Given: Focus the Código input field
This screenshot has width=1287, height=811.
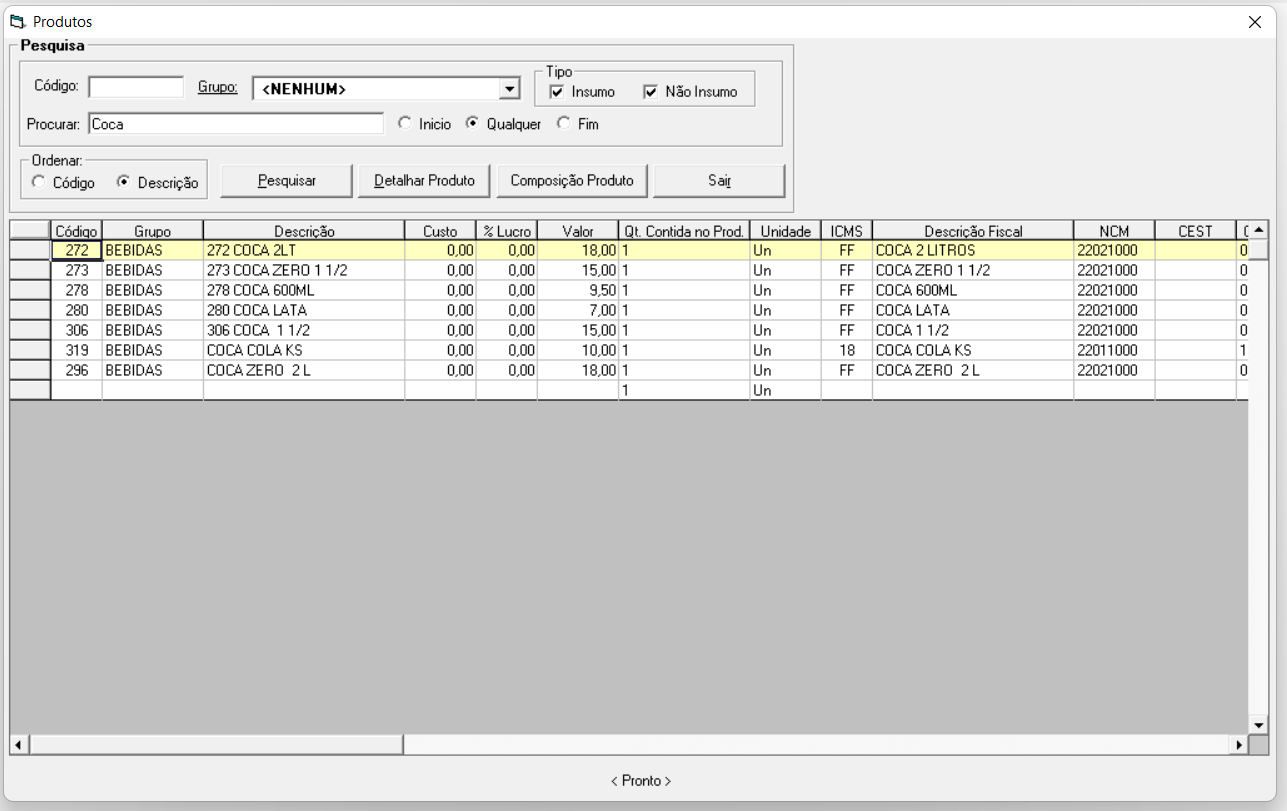Looking at the screenshot, I should (x=136, y=87).
